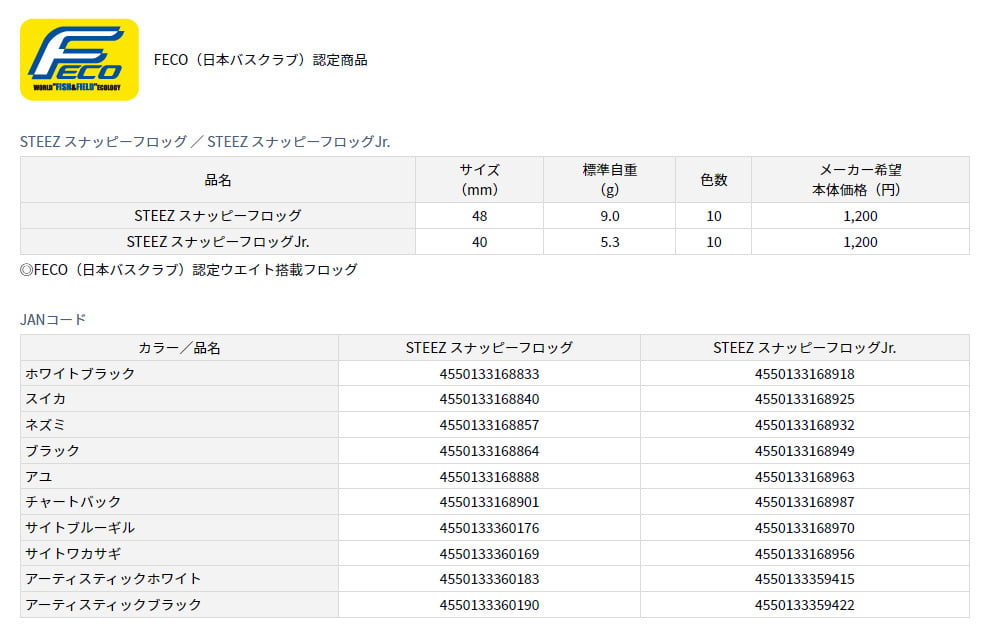Click JAN code 4550133360183
990x637 pixels.
[489, 579]
